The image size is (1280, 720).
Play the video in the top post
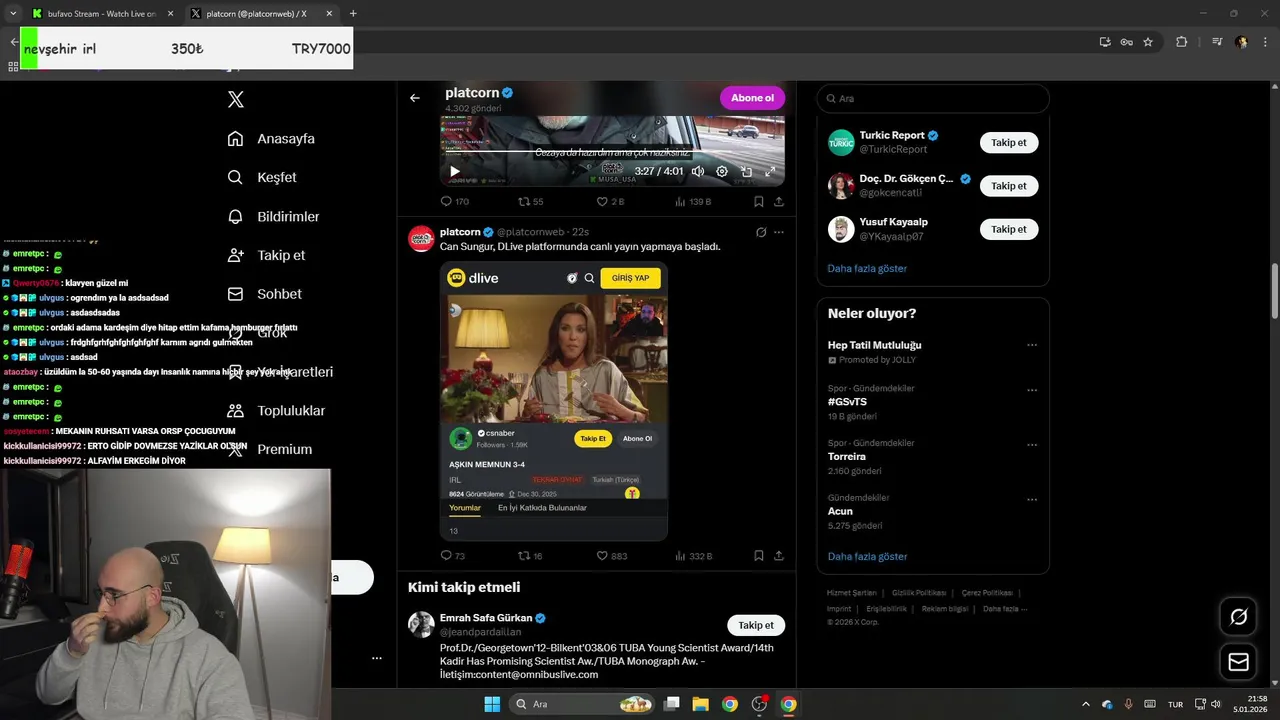(x=454, y=172)
